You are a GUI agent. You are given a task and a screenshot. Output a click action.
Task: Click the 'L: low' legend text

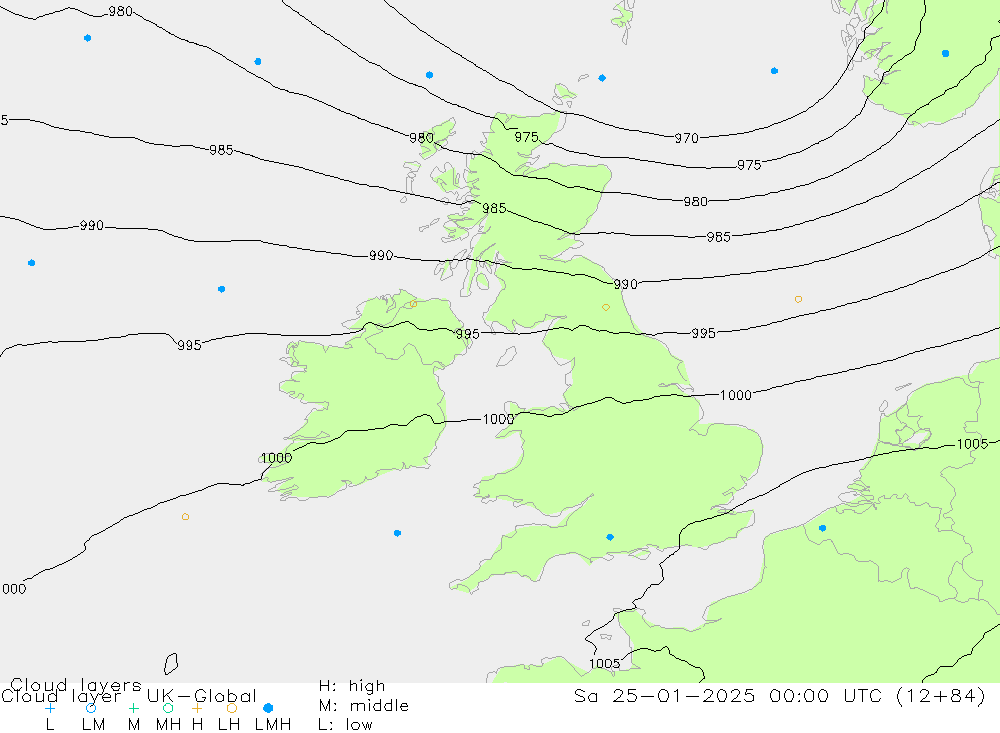tap(345, 725)
